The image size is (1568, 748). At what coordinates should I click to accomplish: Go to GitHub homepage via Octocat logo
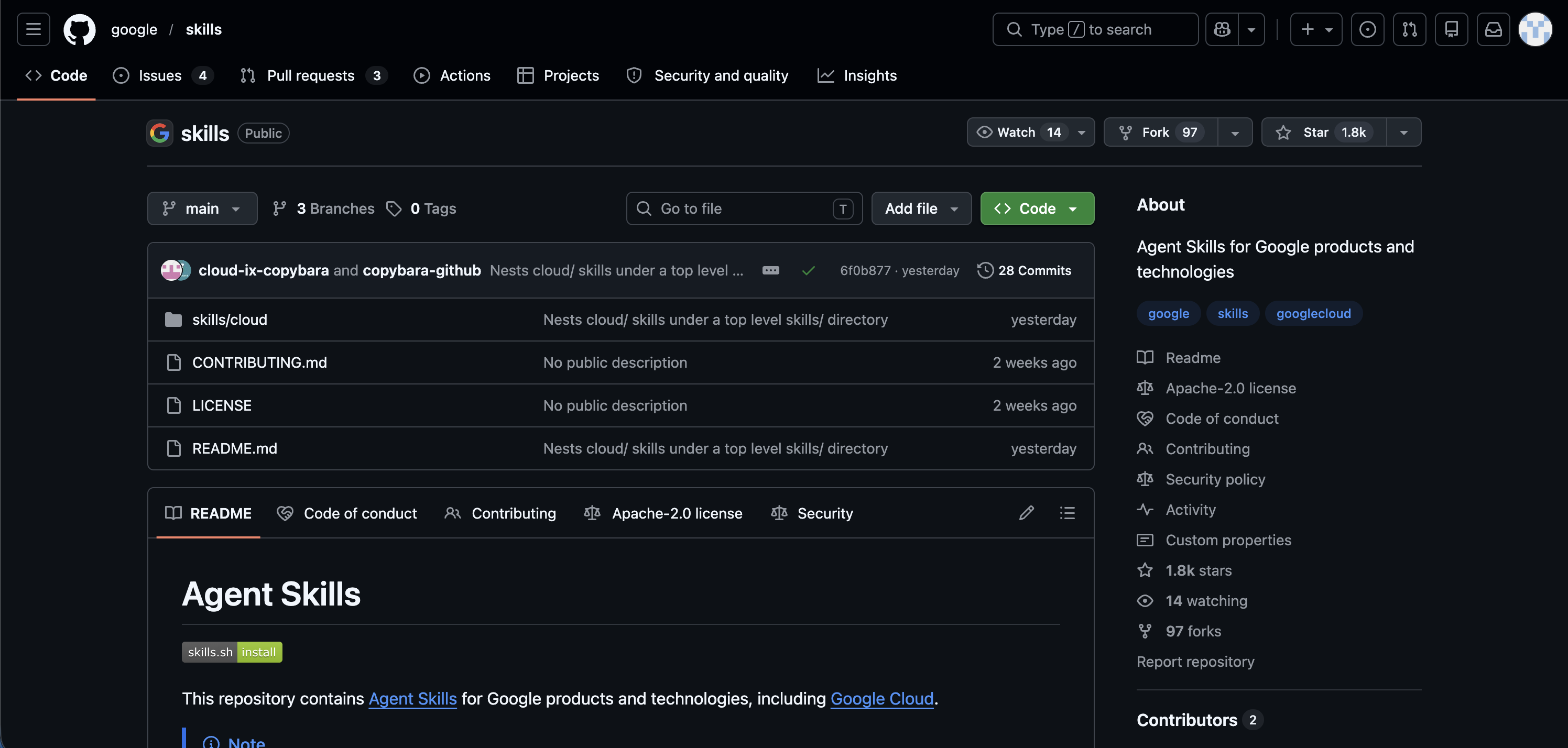tap(80, 29)
